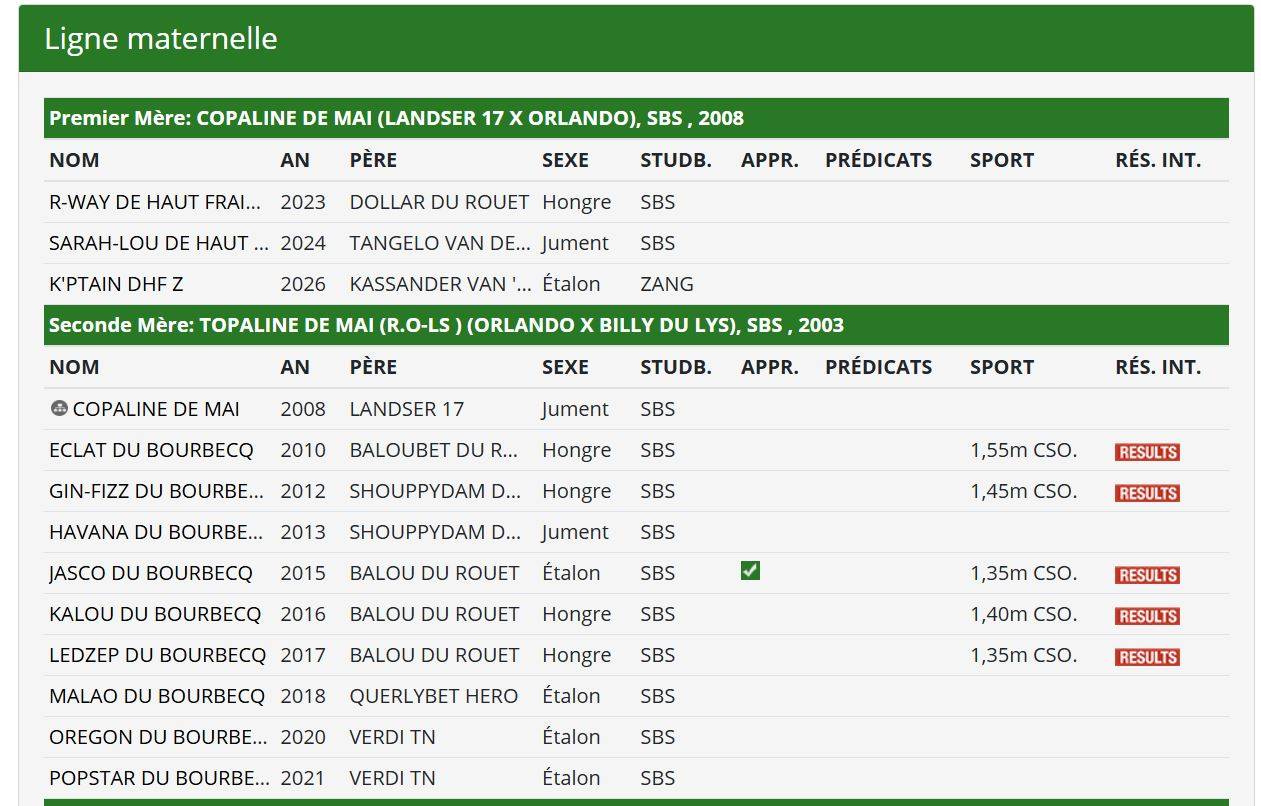
Task: Open HAVANA DU BOURBE... horse page
Action: click(158, 532)
